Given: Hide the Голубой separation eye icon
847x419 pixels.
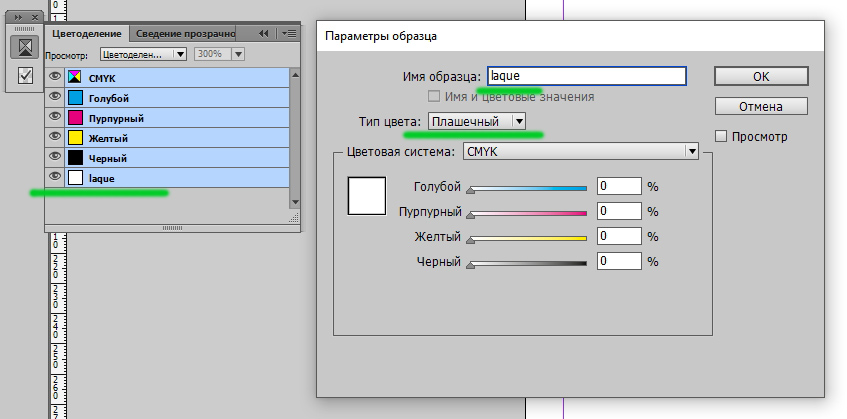Looking at the screenshot, I should coord(55,98).
